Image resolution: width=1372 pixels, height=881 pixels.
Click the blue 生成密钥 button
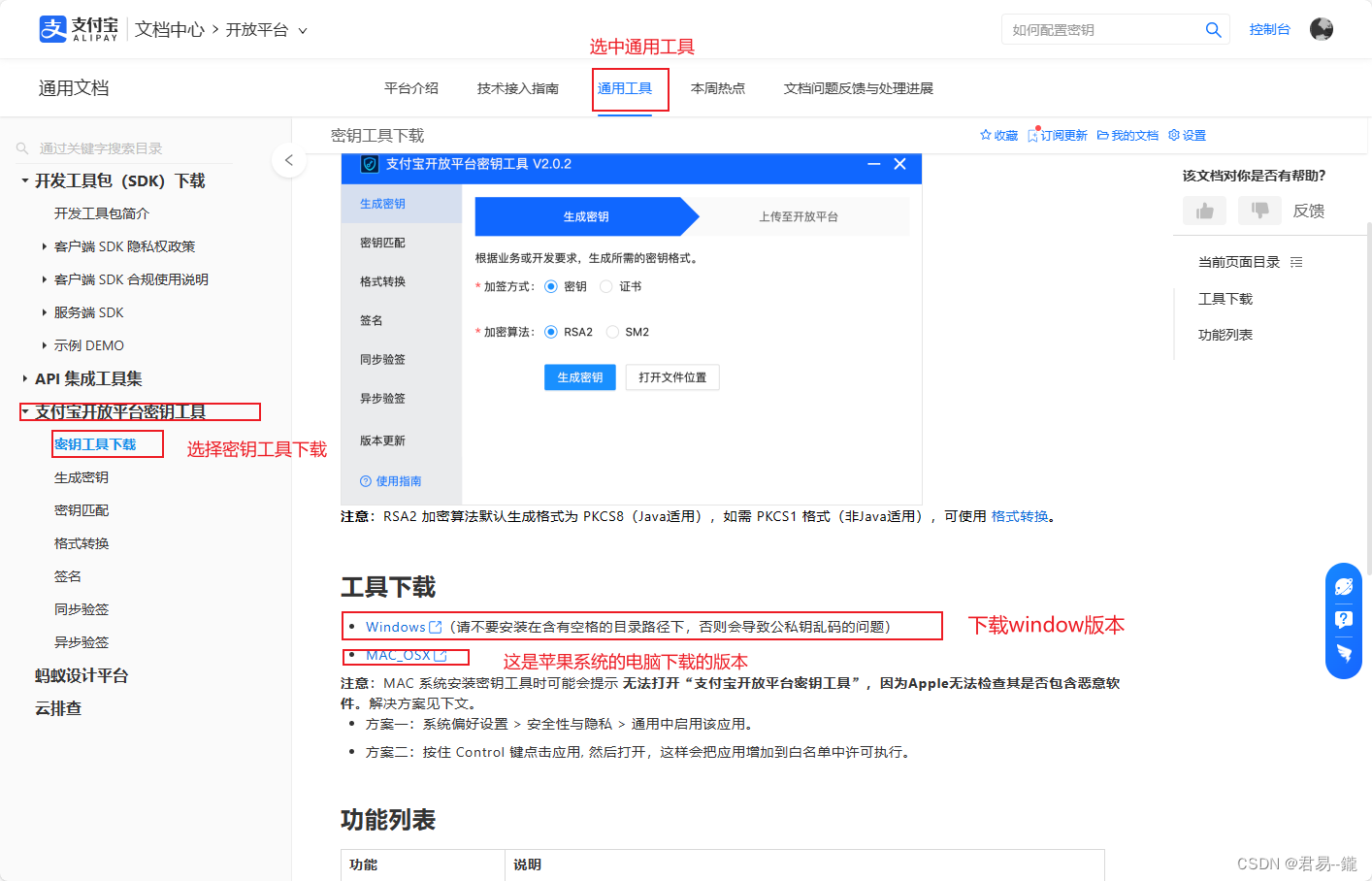[580, 377]
